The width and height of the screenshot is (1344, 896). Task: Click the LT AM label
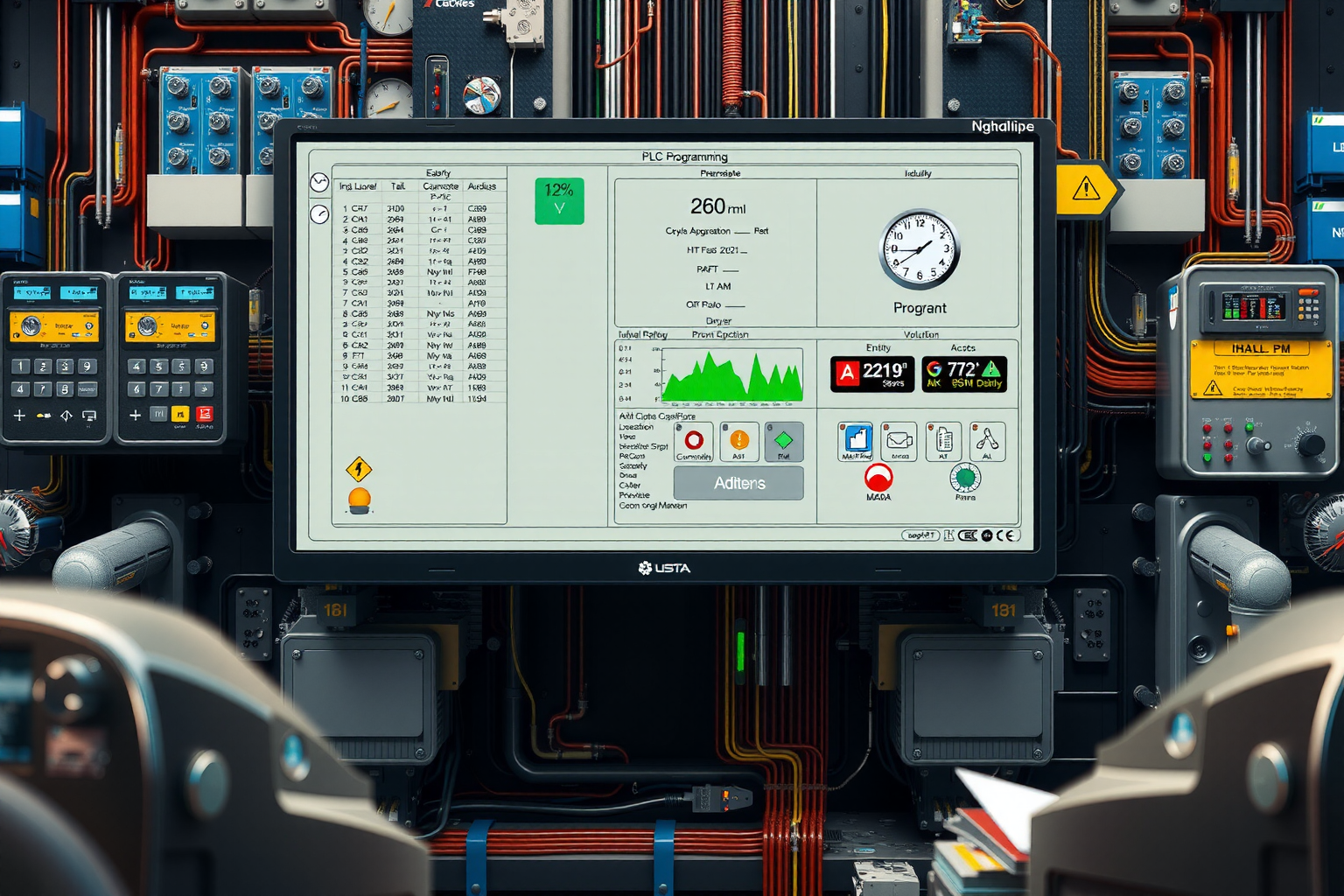coord(717,286)
